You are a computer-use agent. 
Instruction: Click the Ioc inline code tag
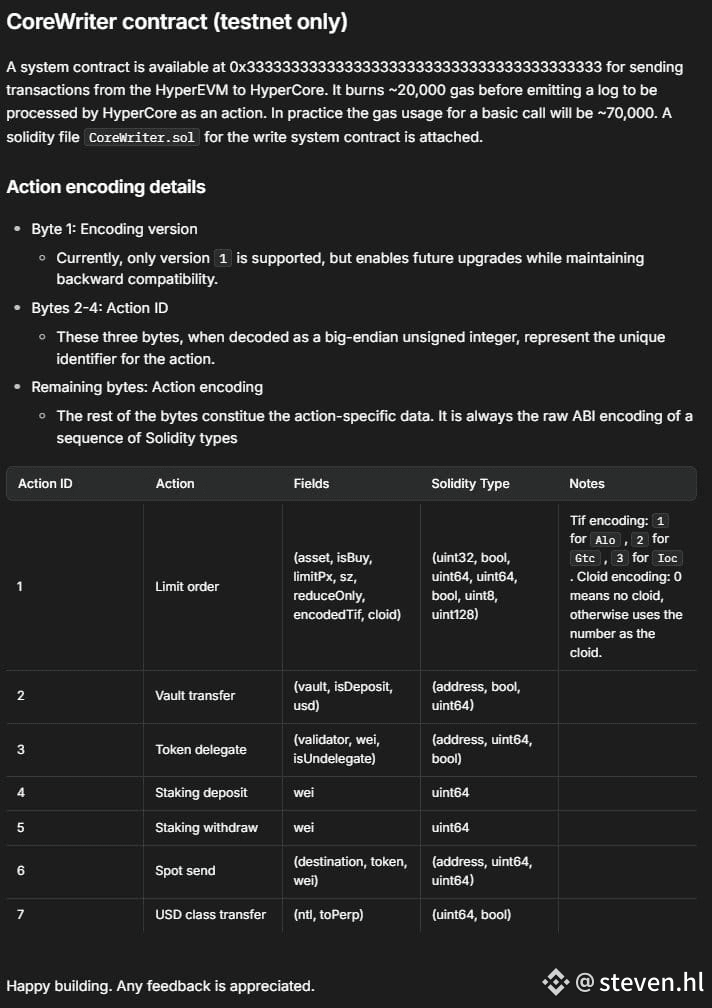pos(667,559)
